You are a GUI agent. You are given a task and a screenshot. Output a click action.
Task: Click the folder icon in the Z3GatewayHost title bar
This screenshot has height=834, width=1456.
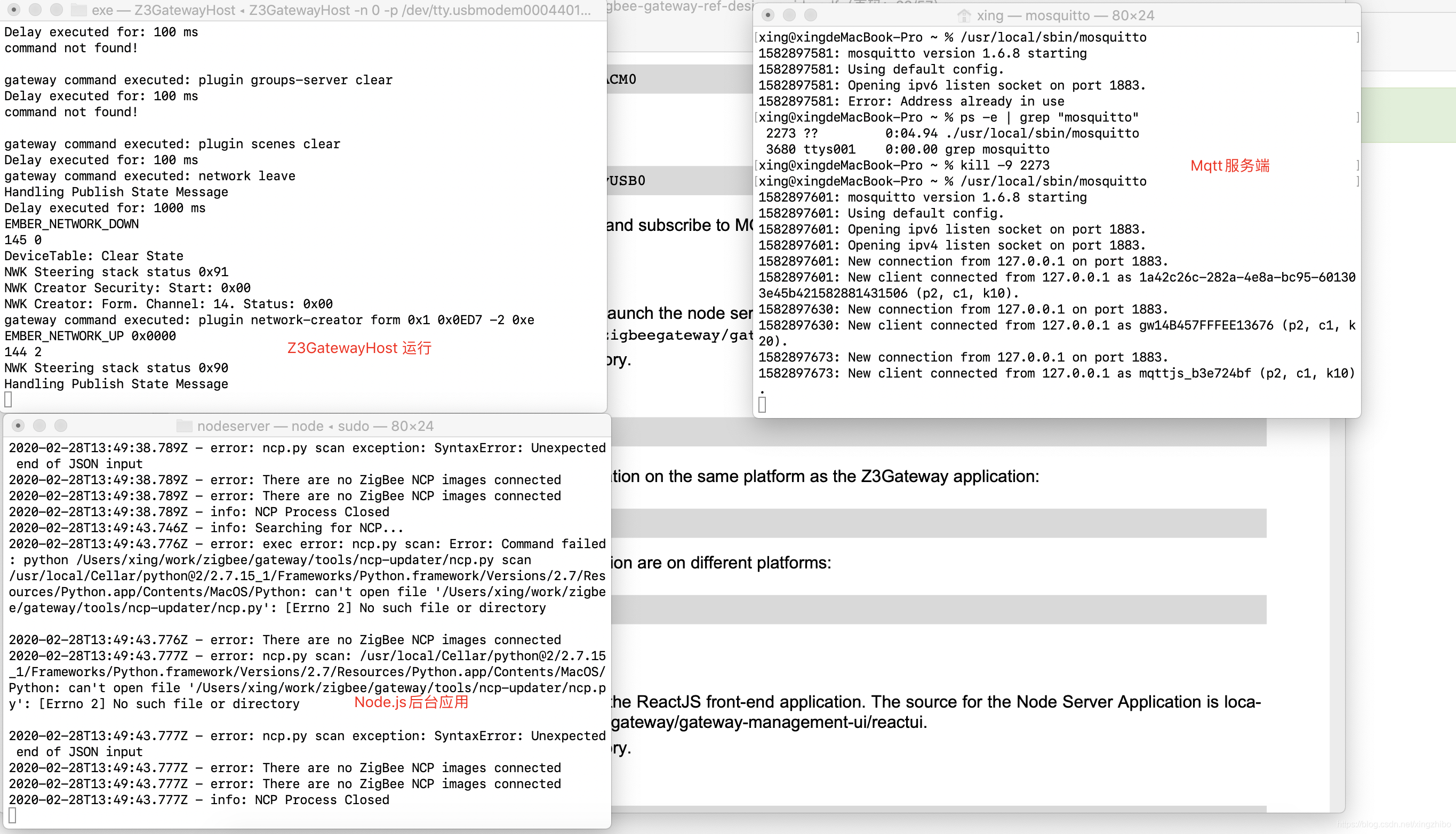pyautogui.click(x=78, y=10)
